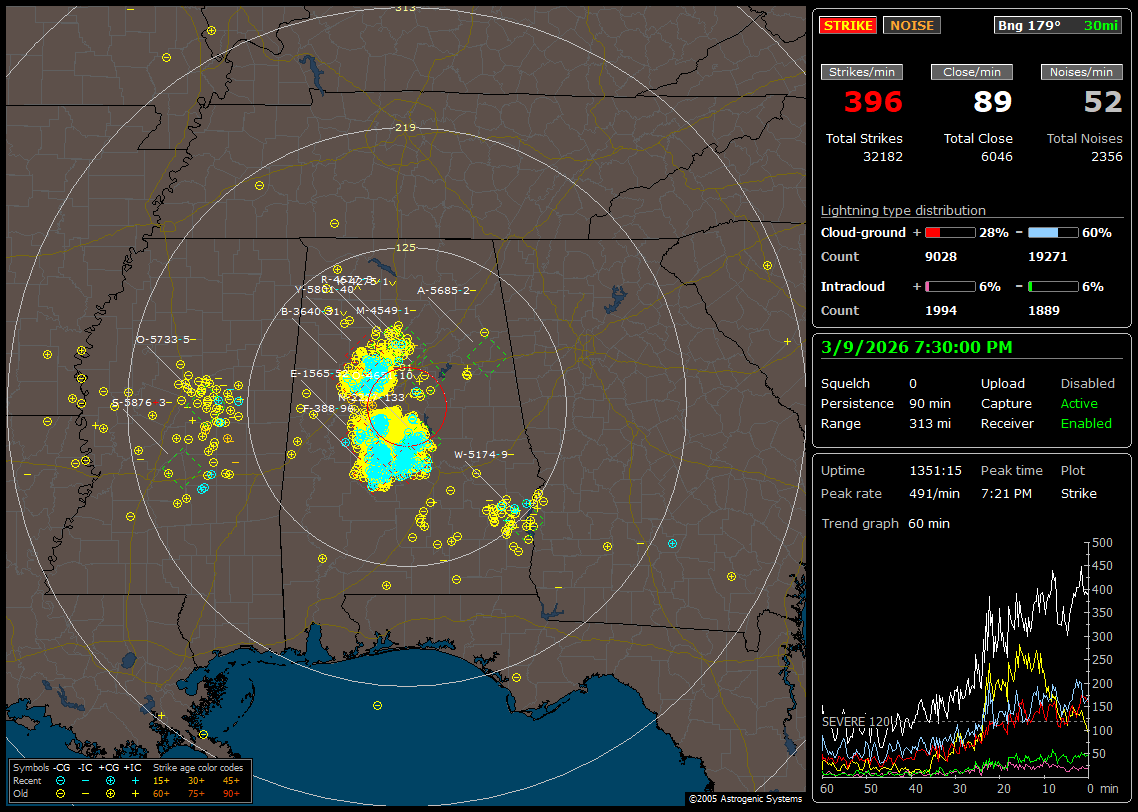Click the 125 range ring label

pos(405,247)
